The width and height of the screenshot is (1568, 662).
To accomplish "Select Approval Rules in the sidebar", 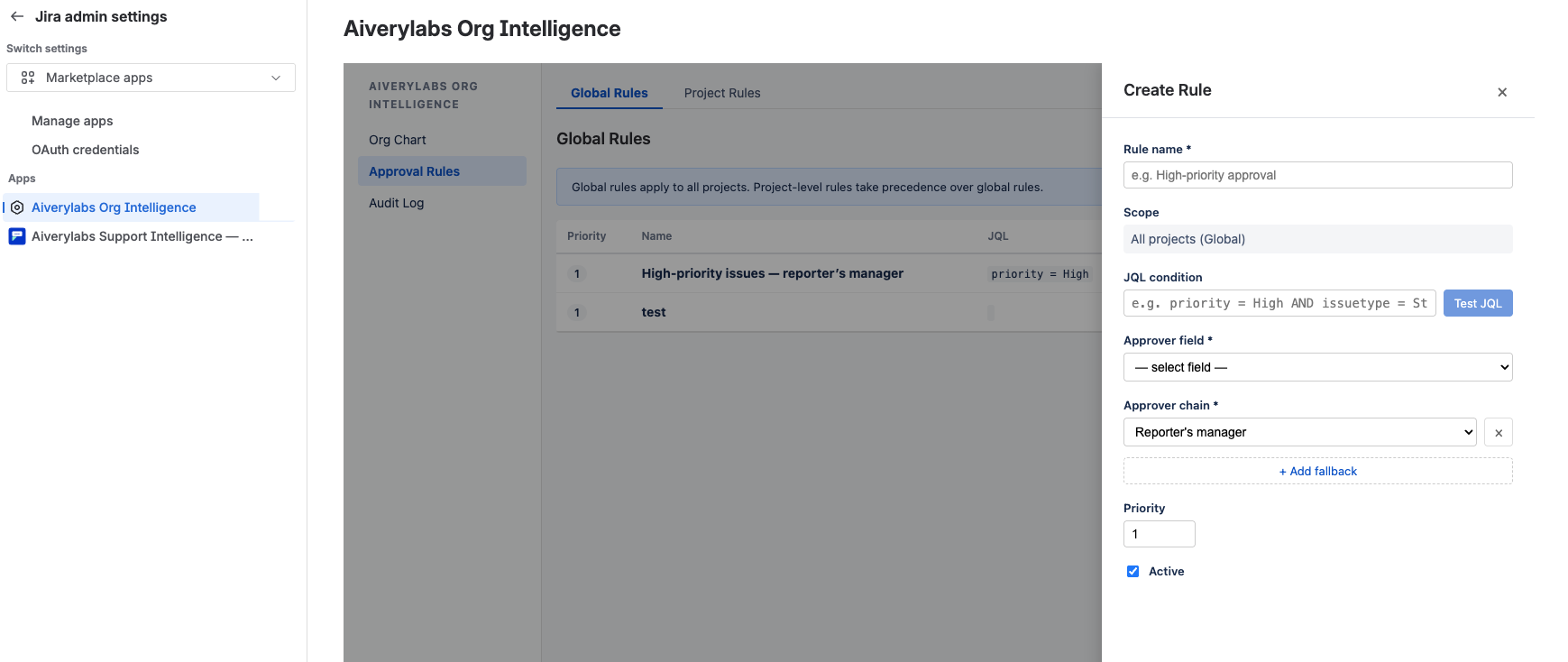I will 442,171.
